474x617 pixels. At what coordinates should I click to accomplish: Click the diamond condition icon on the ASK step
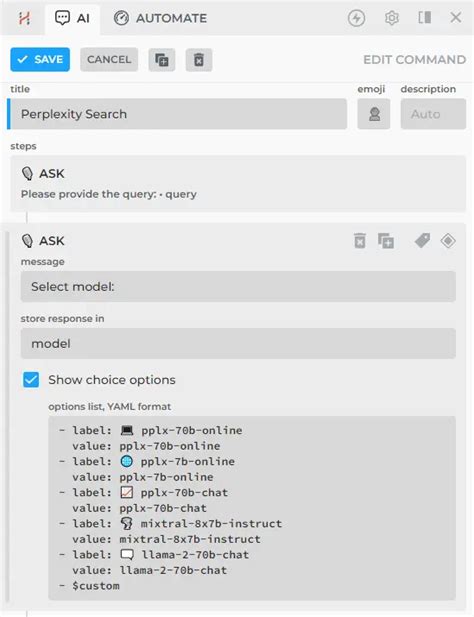pos(448,240)
